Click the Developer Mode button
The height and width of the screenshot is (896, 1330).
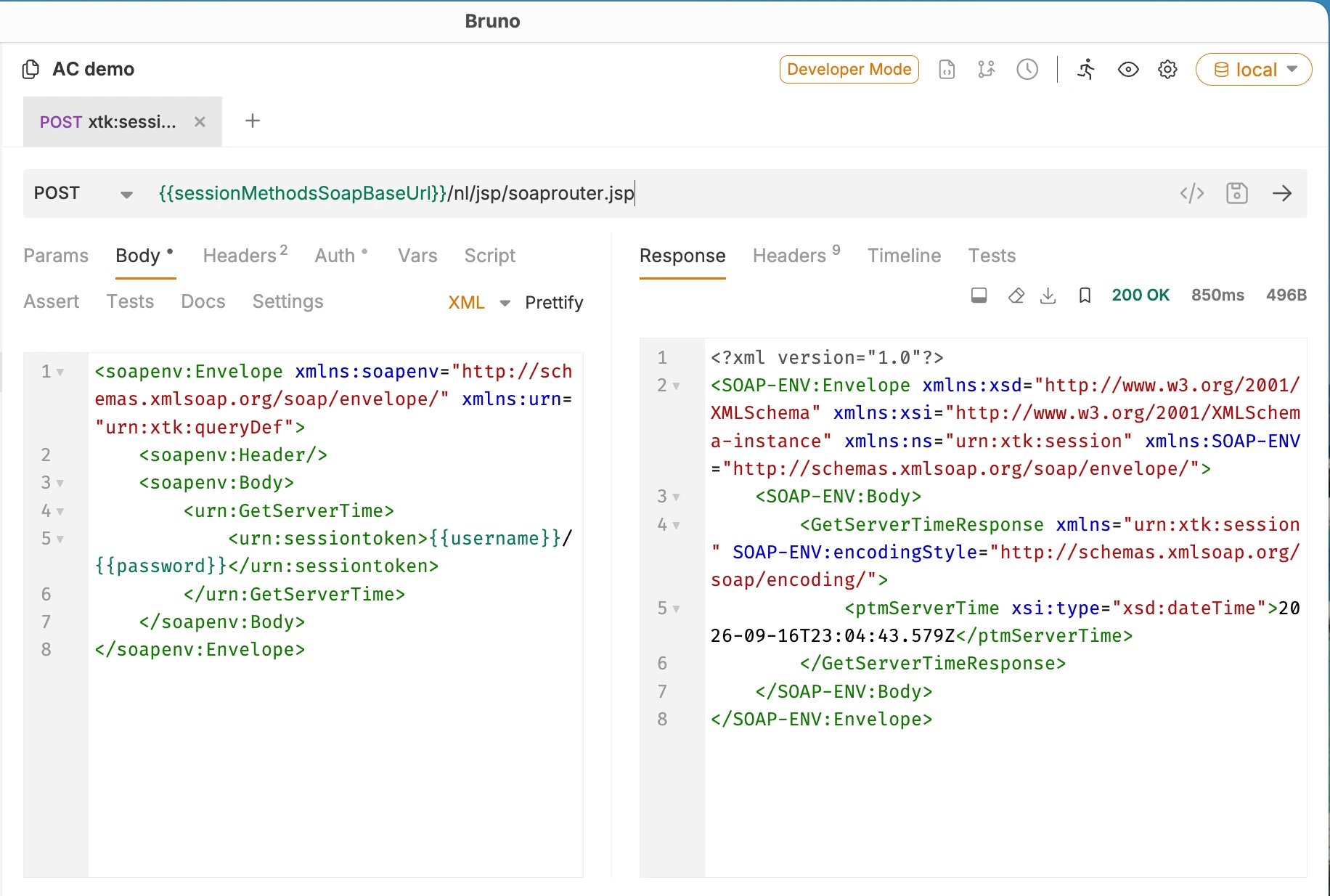(x=849, y=70)
